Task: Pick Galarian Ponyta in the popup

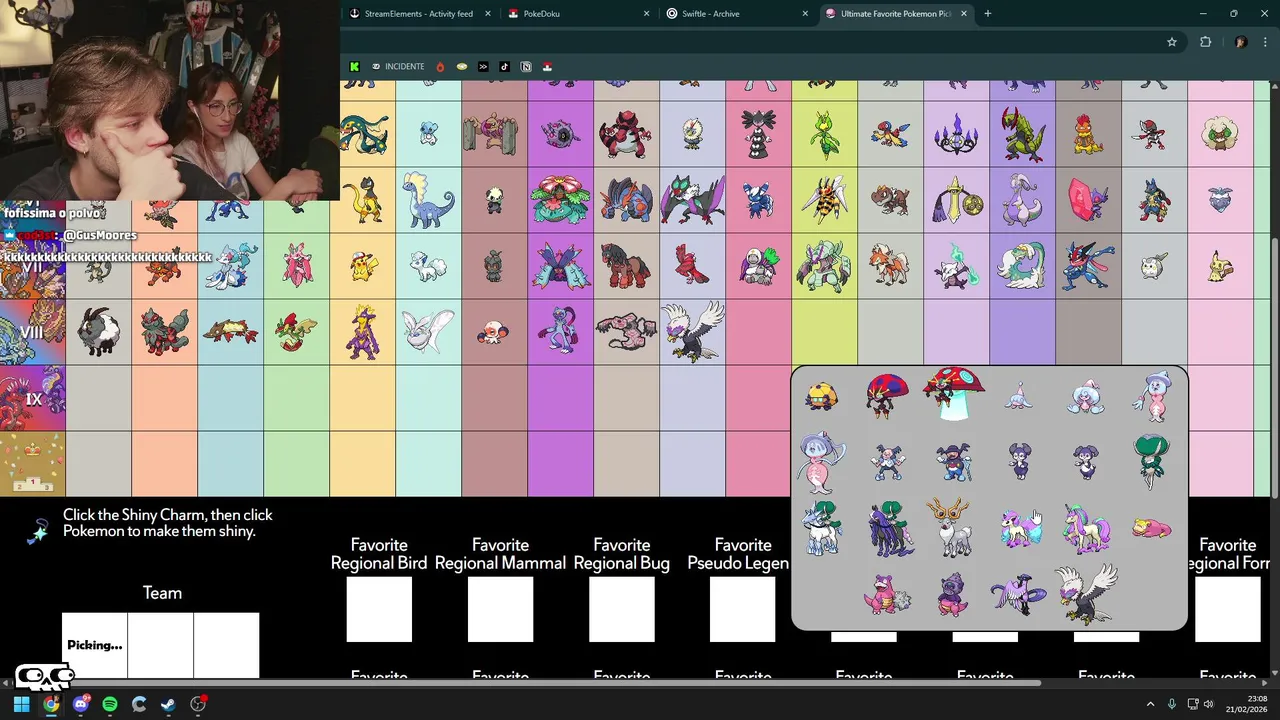Action: pos(1019,528)
